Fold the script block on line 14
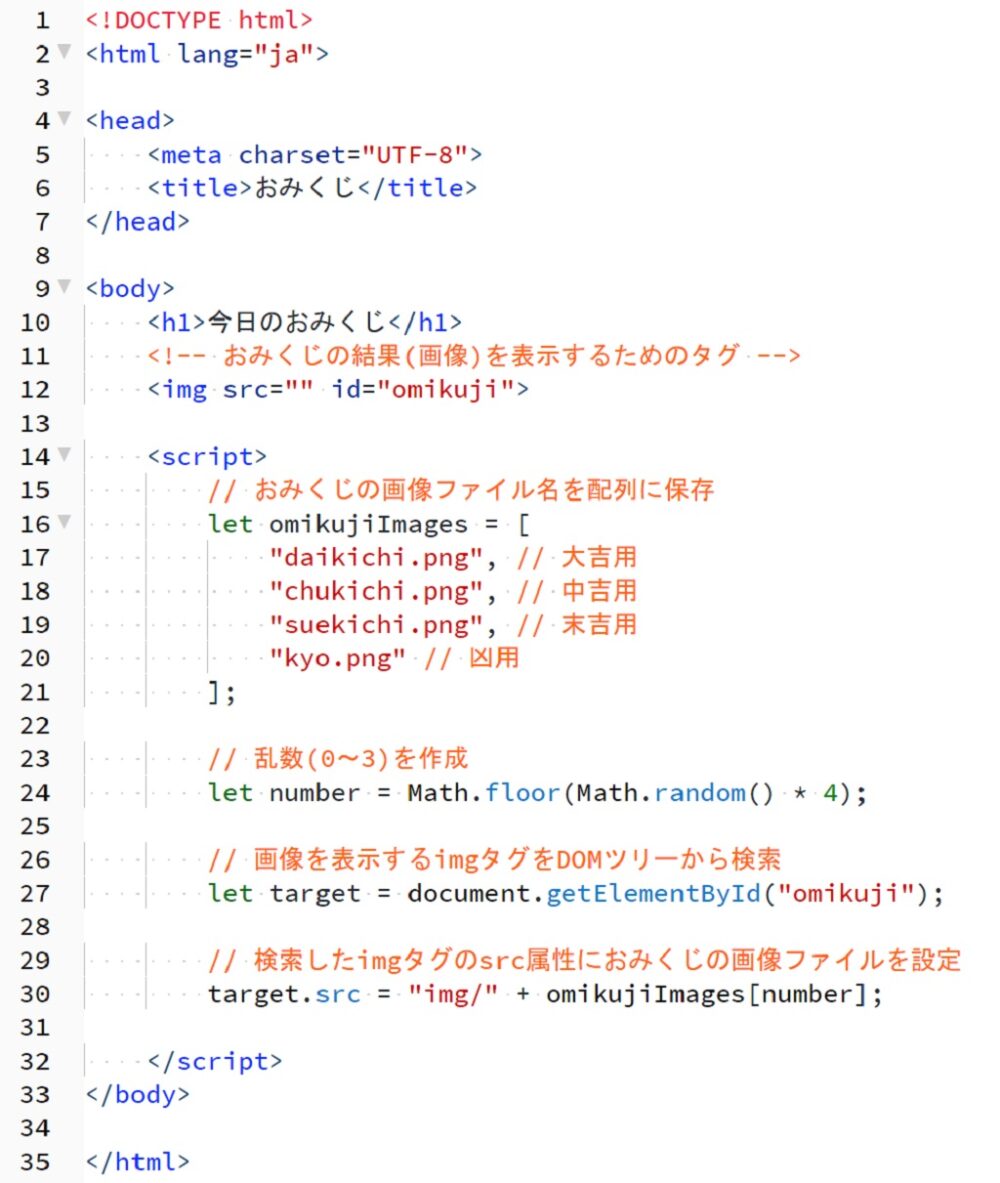 pos(65,456)
